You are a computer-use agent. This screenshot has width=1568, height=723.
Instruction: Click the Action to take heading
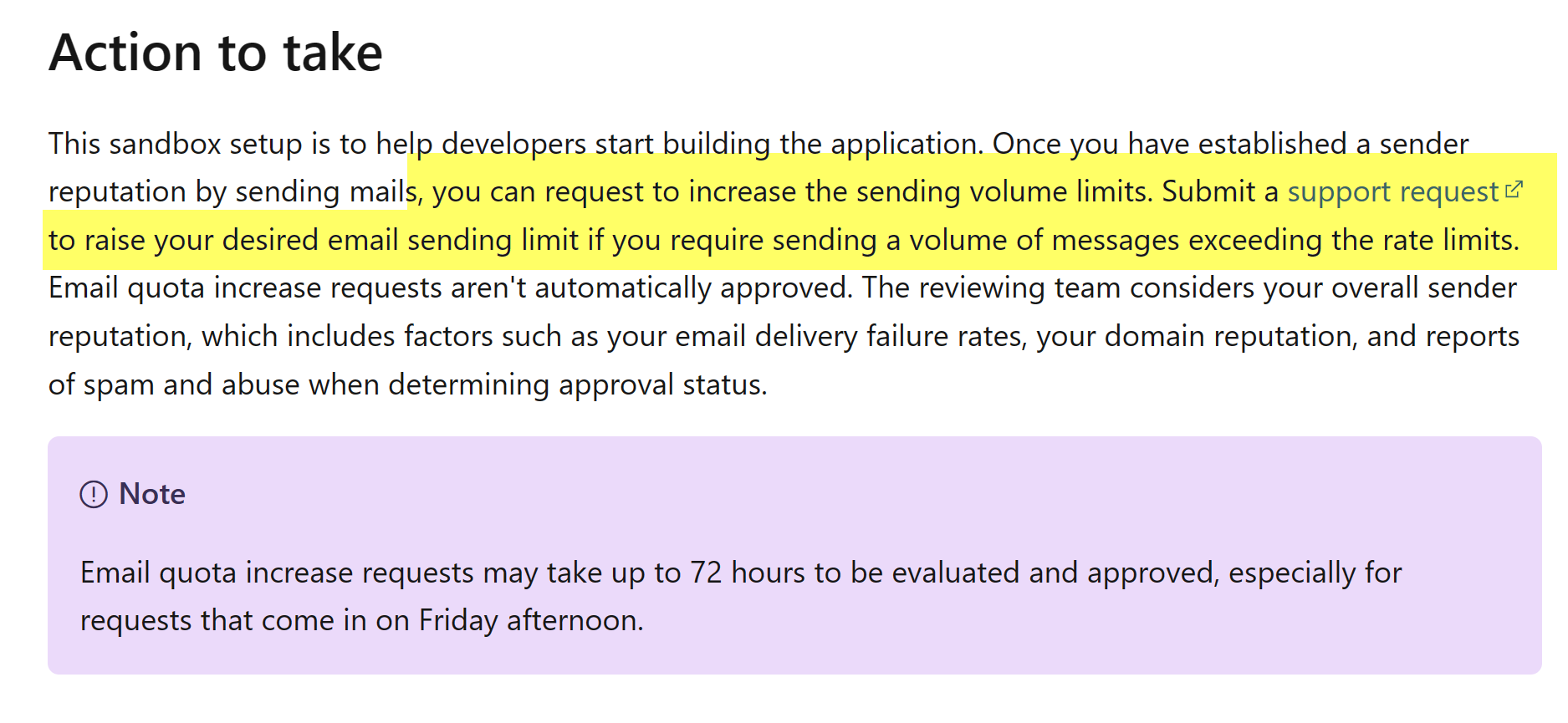pos(216,53)
